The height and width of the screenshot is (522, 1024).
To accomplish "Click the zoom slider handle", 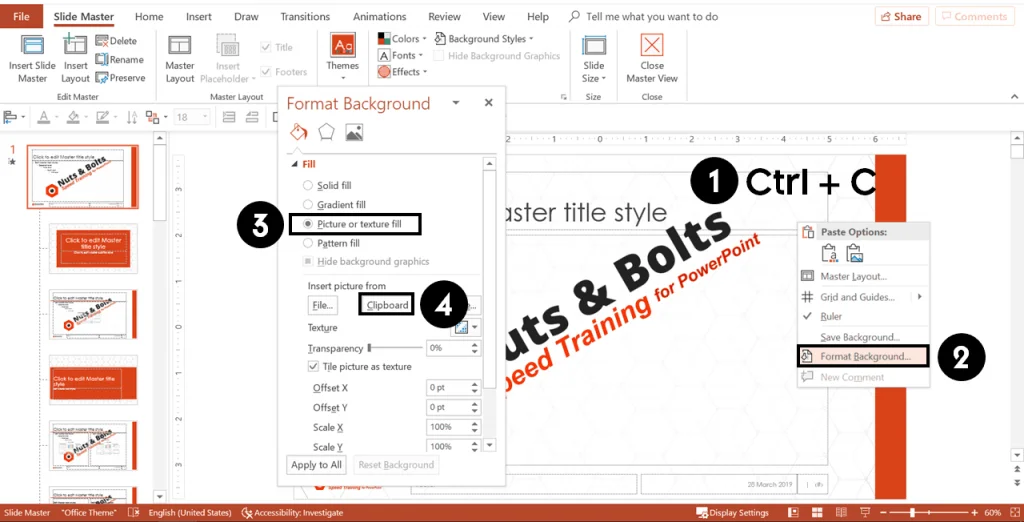I will pos(912,513).
